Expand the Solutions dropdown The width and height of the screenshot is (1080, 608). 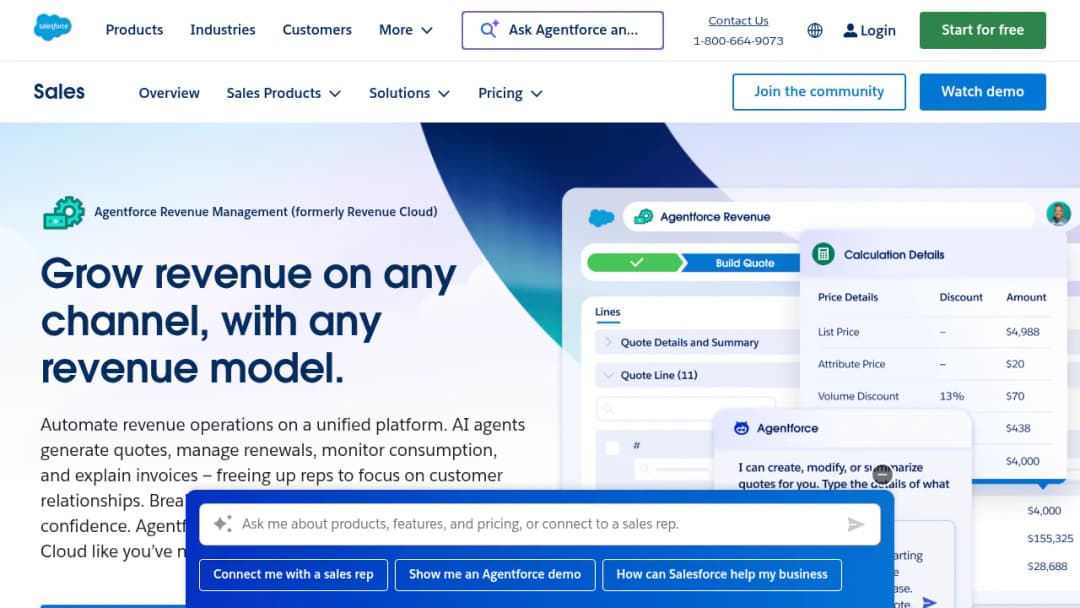[x=409, y=93]
